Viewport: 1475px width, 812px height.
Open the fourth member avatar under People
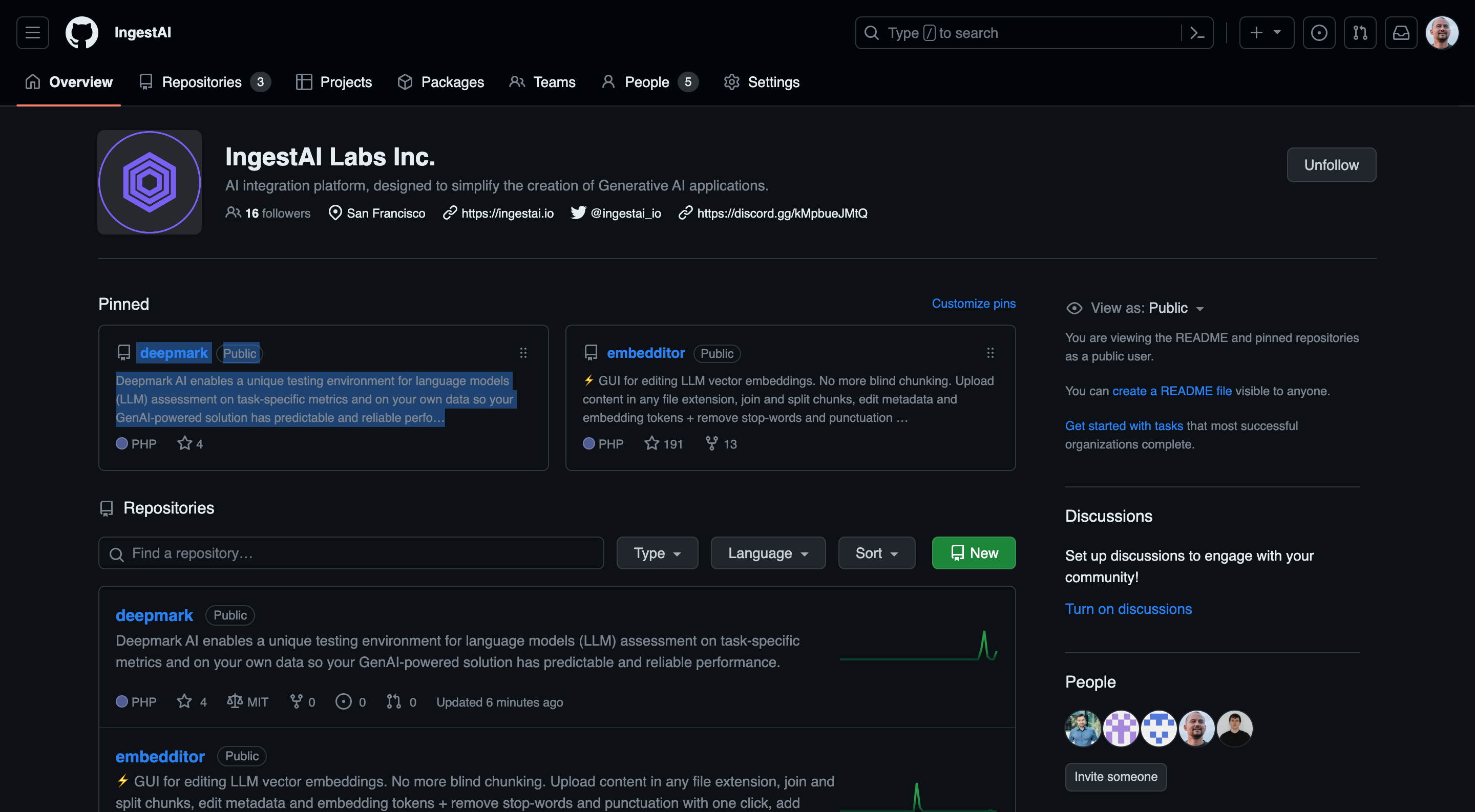[1197, 729]
